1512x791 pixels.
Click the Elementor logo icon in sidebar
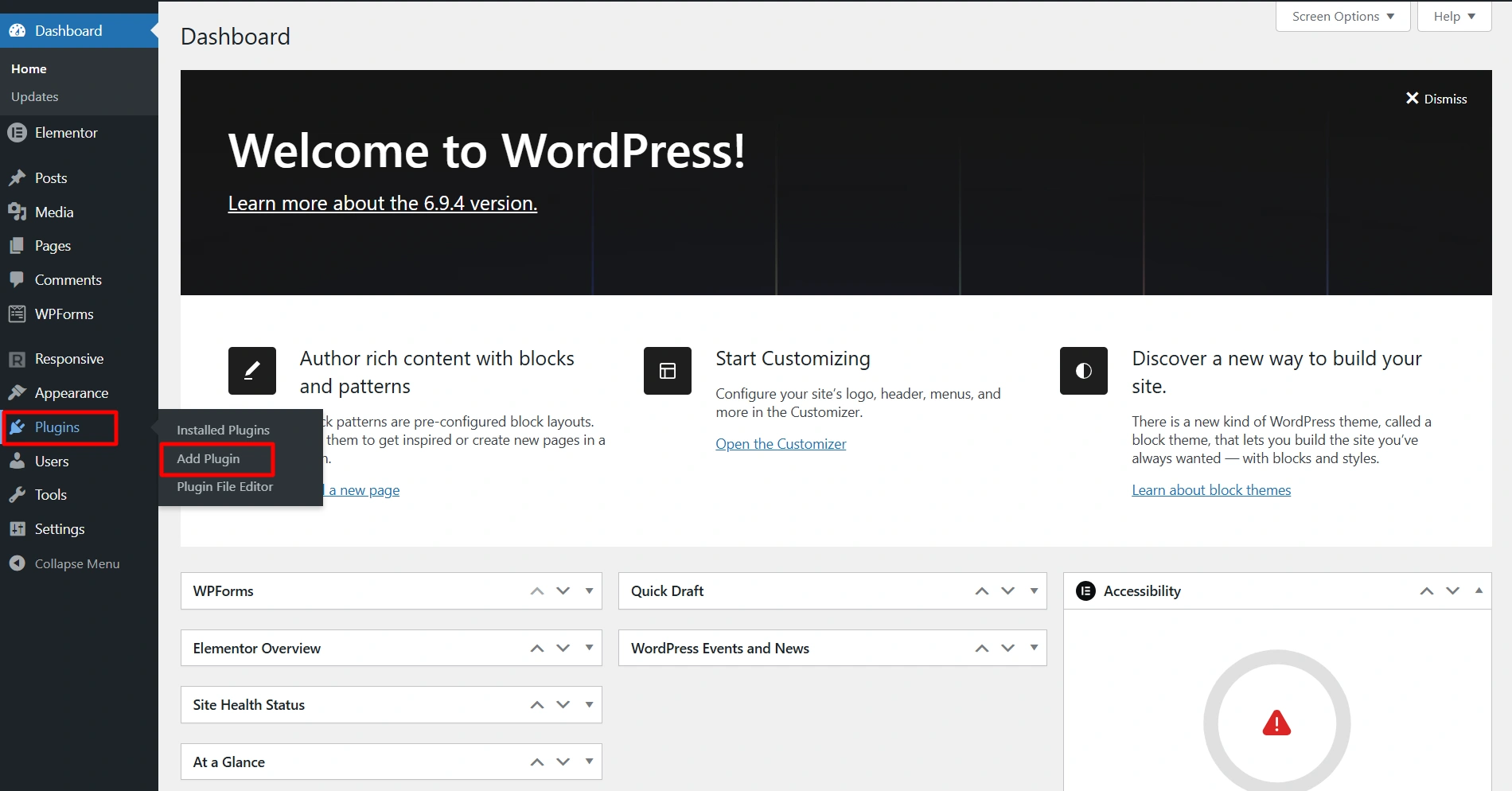coord(18,133)
